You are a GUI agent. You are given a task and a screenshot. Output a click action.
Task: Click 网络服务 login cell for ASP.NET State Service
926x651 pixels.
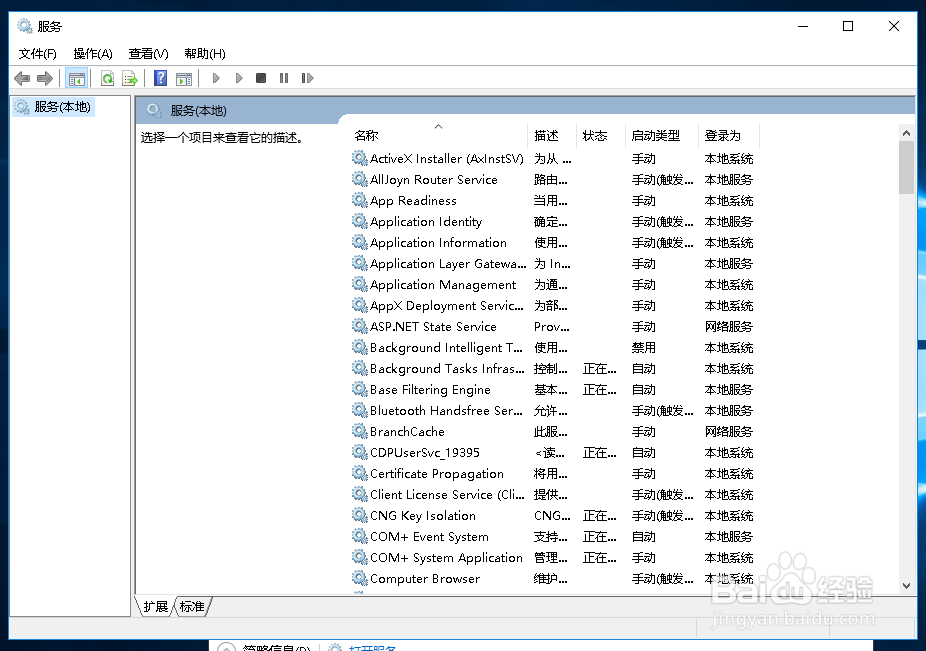(728, 327)
